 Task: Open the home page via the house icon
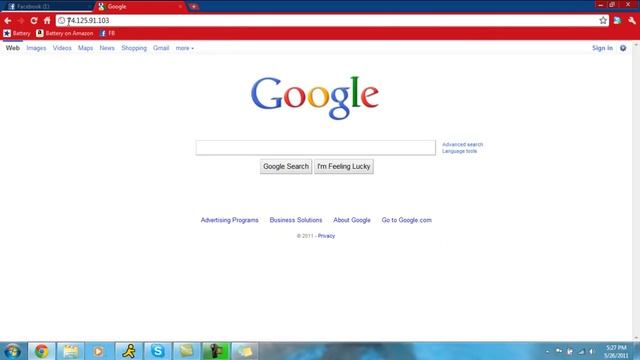pyautogui.click(x=47, y=20)
